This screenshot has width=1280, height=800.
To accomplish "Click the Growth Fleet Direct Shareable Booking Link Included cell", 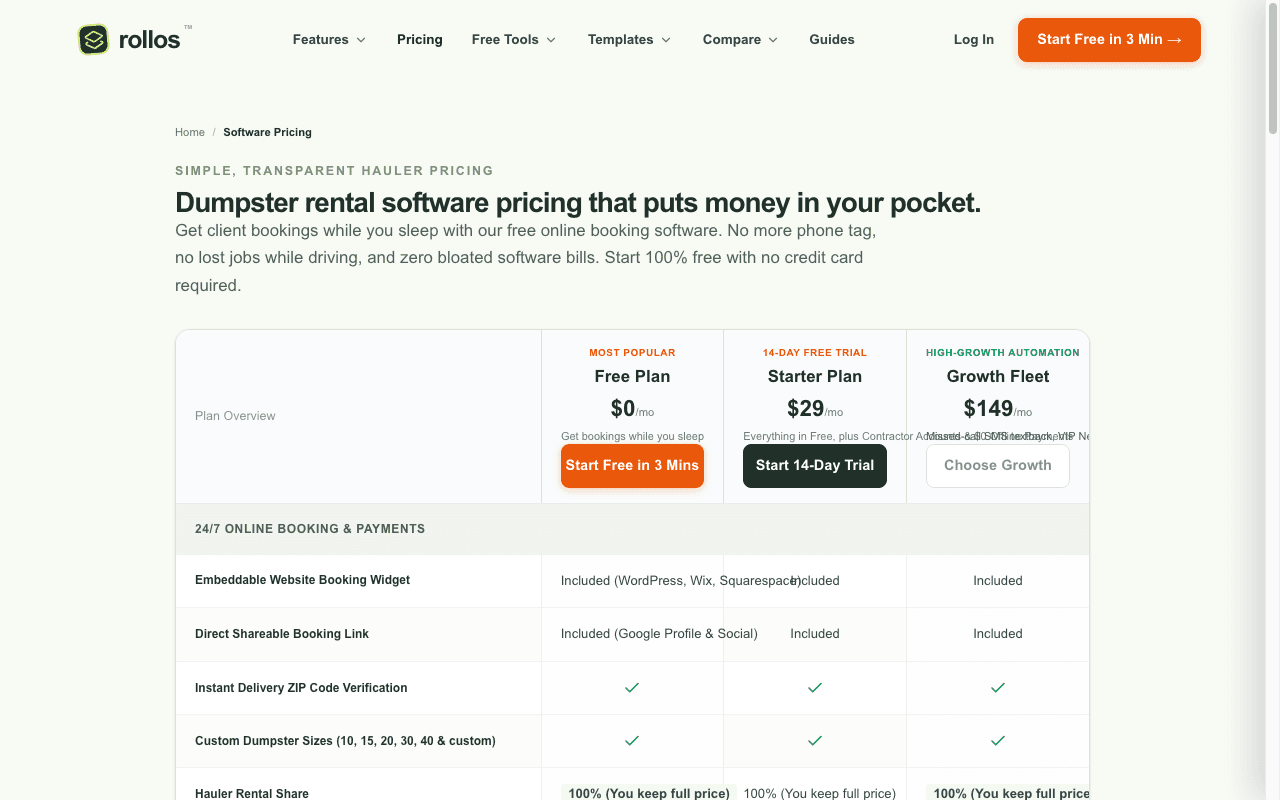I will tap(998, 634).
